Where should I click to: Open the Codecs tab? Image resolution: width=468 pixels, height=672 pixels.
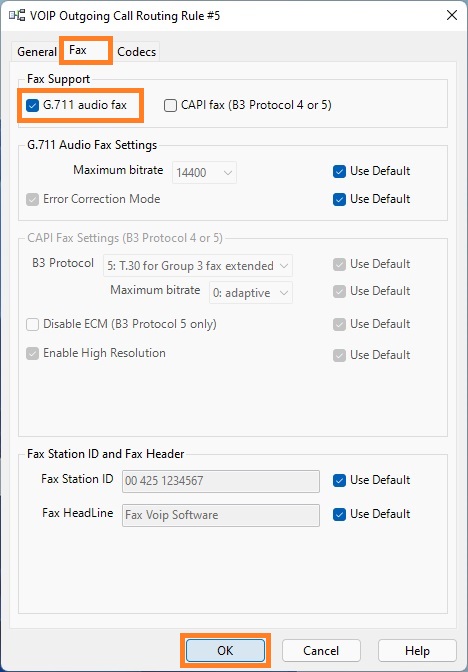tap(137, 52)
